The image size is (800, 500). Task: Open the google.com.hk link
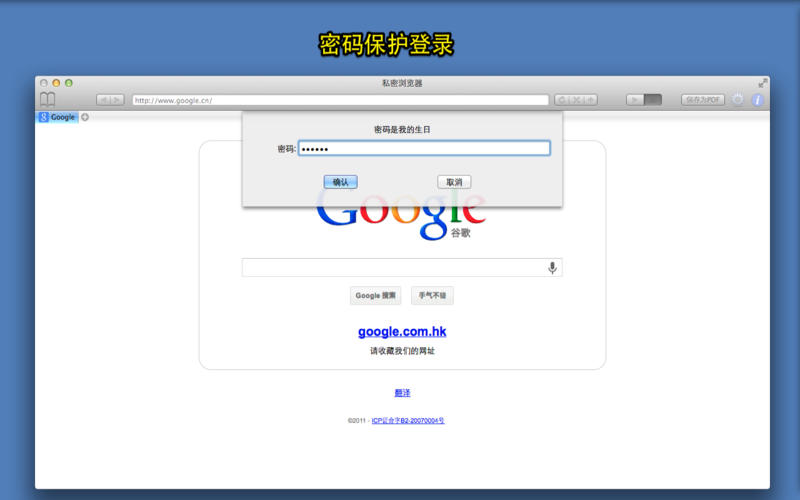pos(402,331)
